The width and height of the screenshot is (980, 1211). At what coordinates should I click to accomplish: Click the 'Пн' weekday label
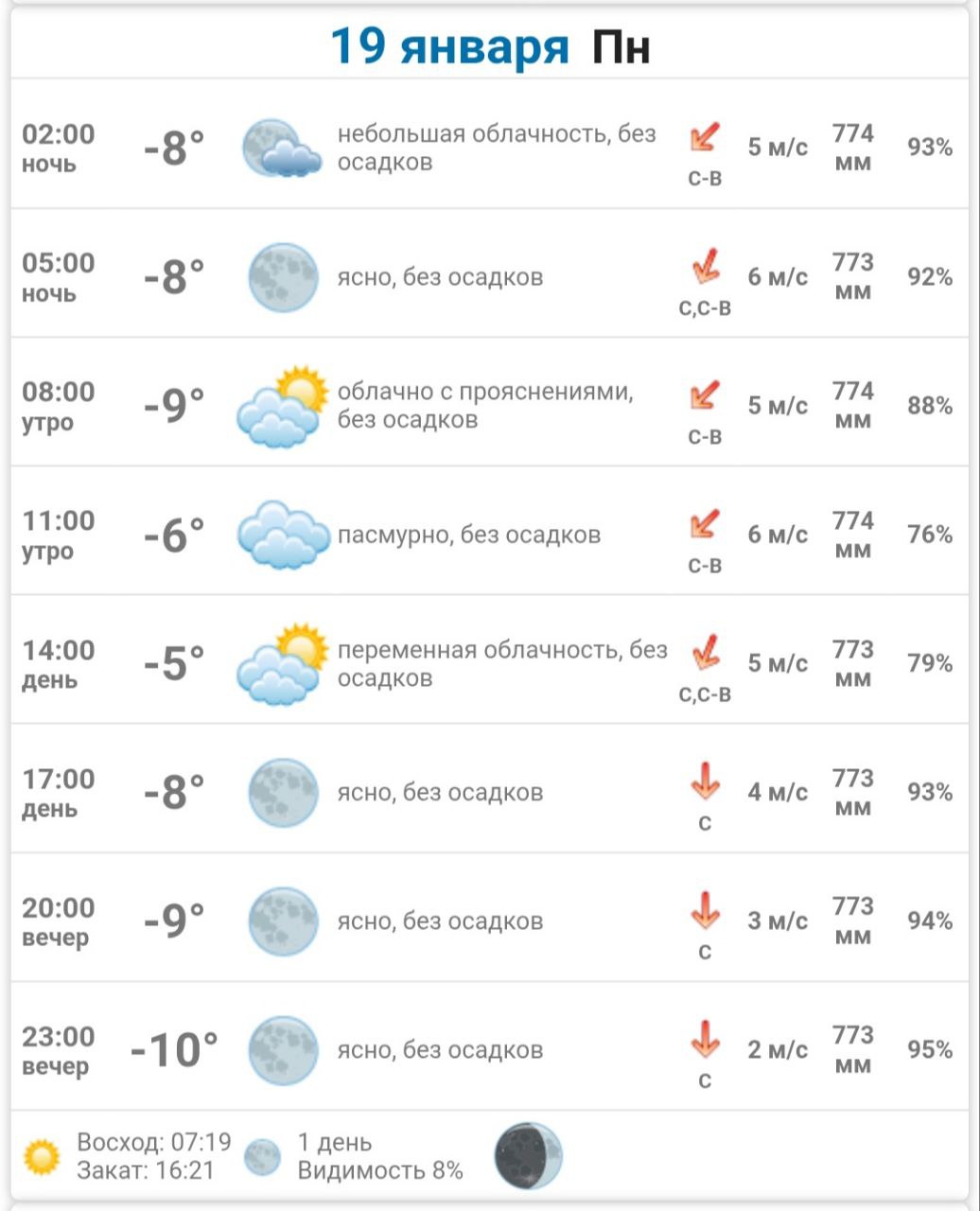click(621, 46)
